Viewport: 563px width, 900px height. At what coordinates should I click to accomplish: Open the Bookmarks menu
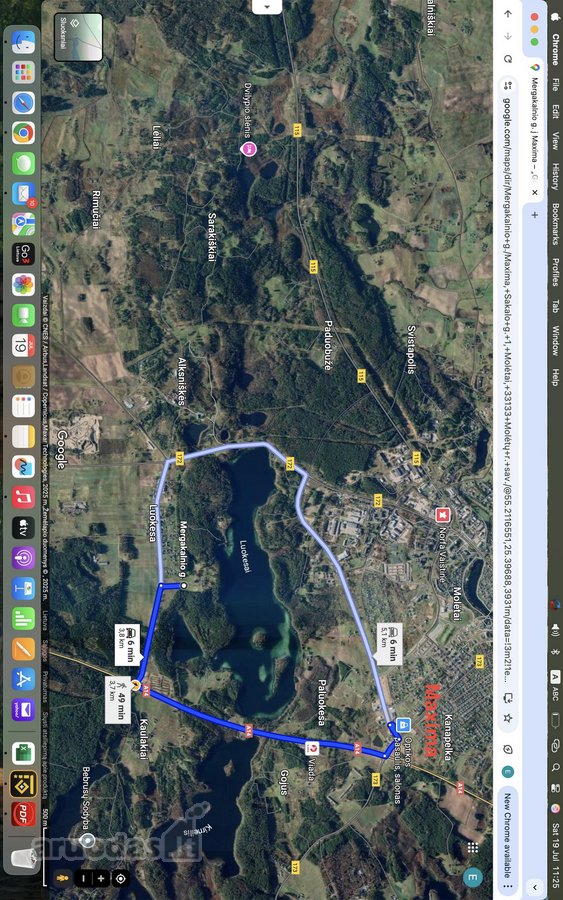pos(555,224)
